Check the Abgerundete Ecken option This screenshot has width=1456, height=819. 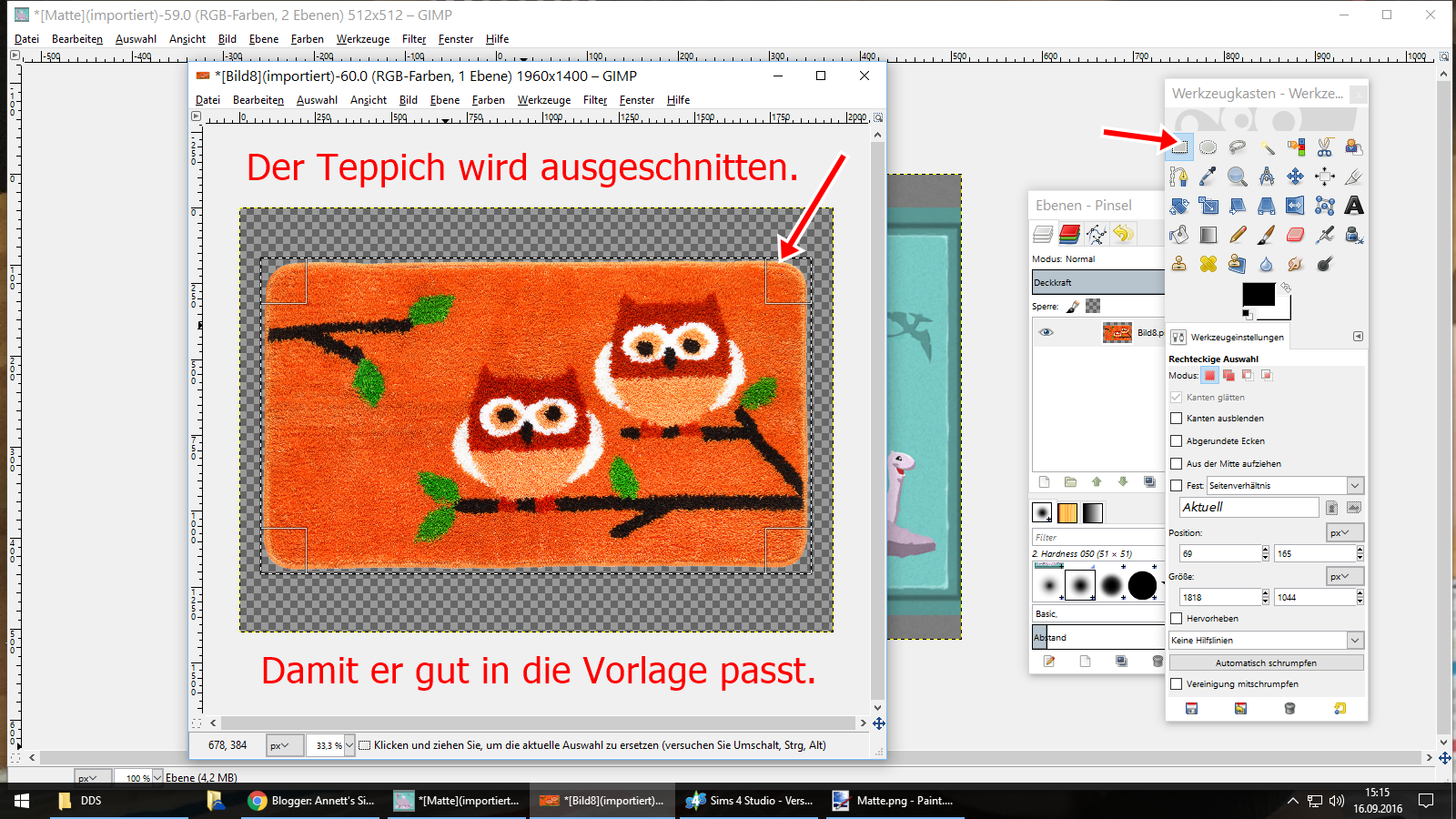coord(1177,441)
